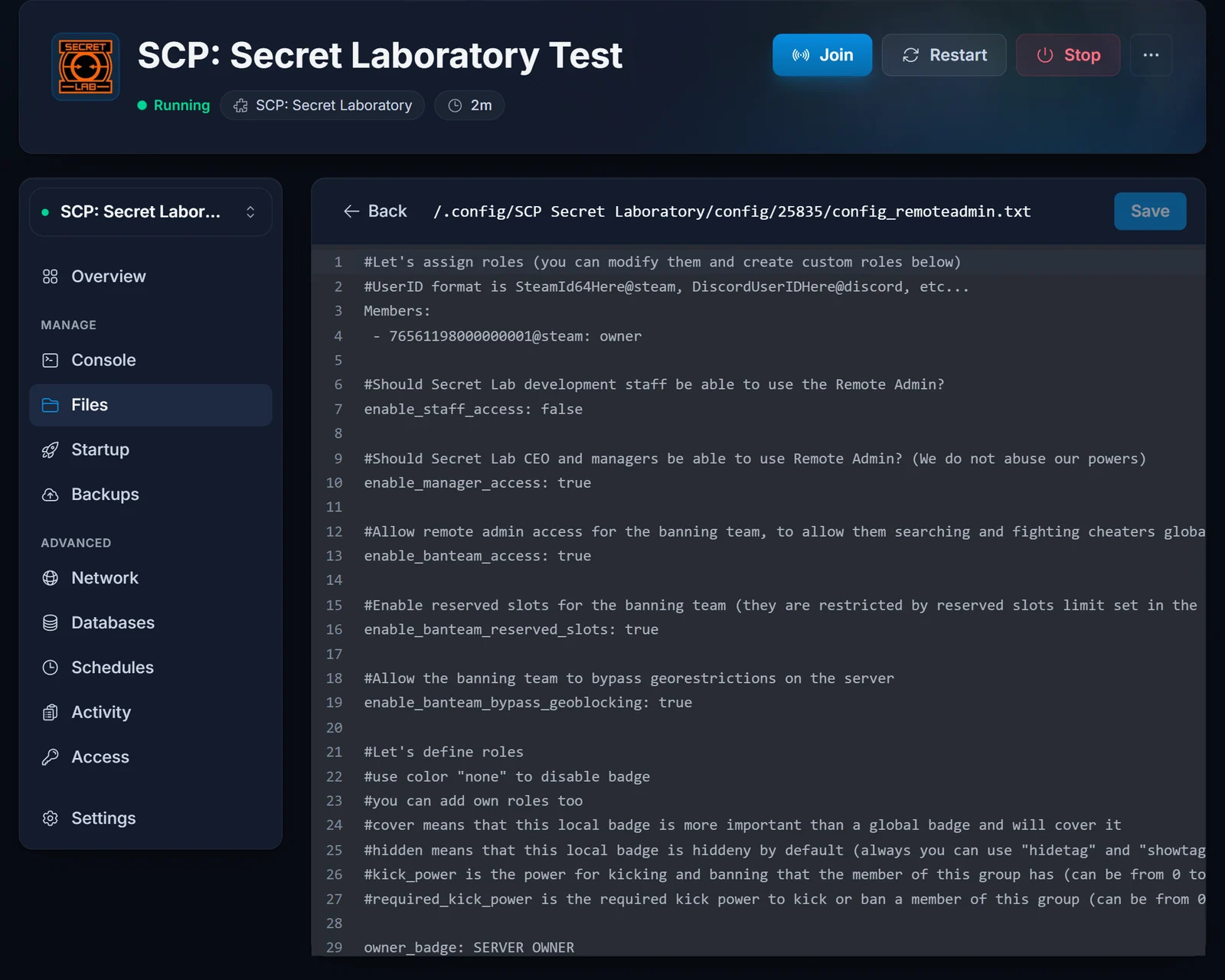Click the enable_banteam_reserved_slots: true line
This screenshot has width=1225, height=980.
point(511,629)
